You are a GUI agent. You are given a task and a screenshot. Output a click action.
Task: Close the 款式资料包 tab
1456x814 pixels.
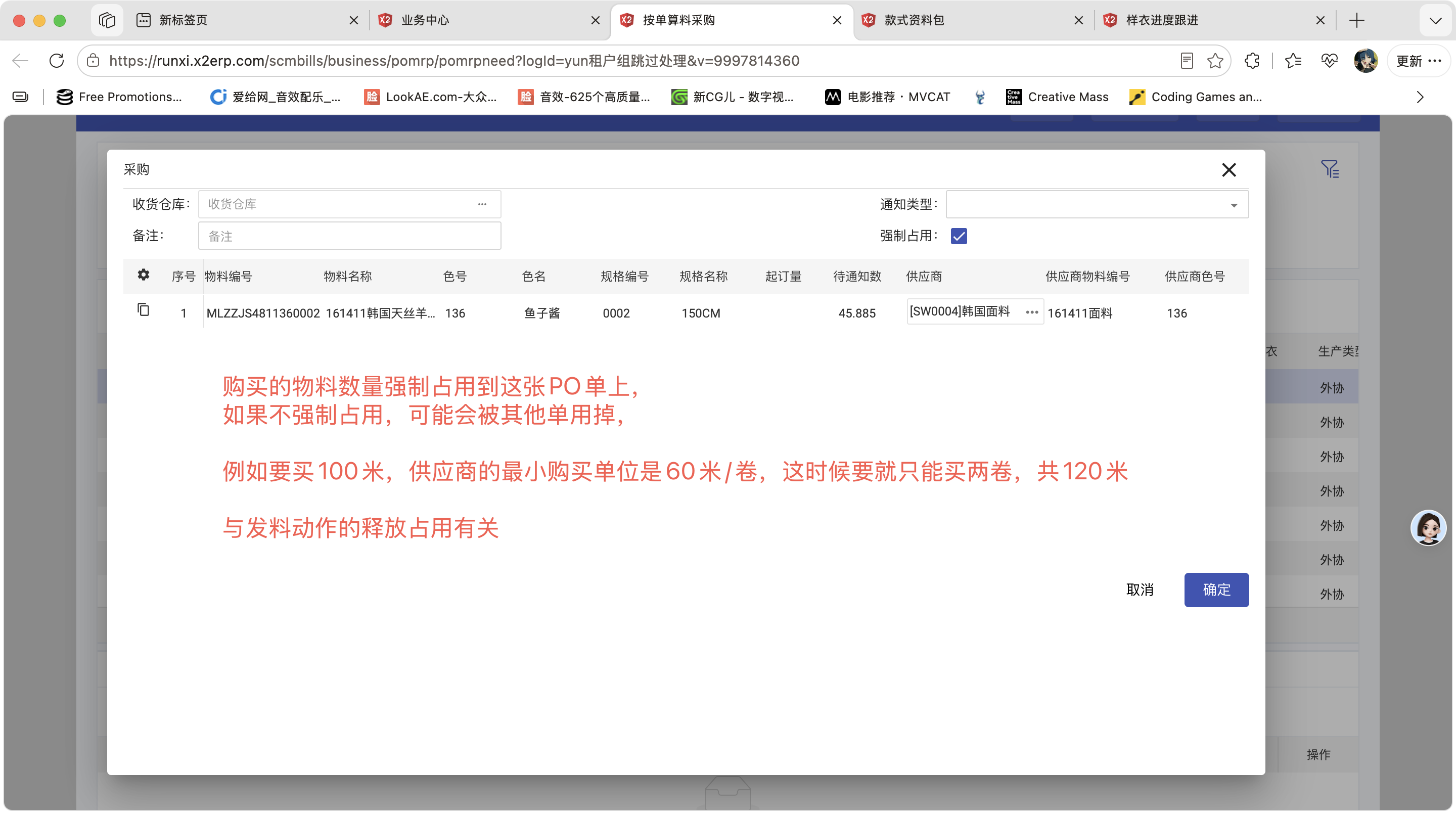pos(1078,20)
